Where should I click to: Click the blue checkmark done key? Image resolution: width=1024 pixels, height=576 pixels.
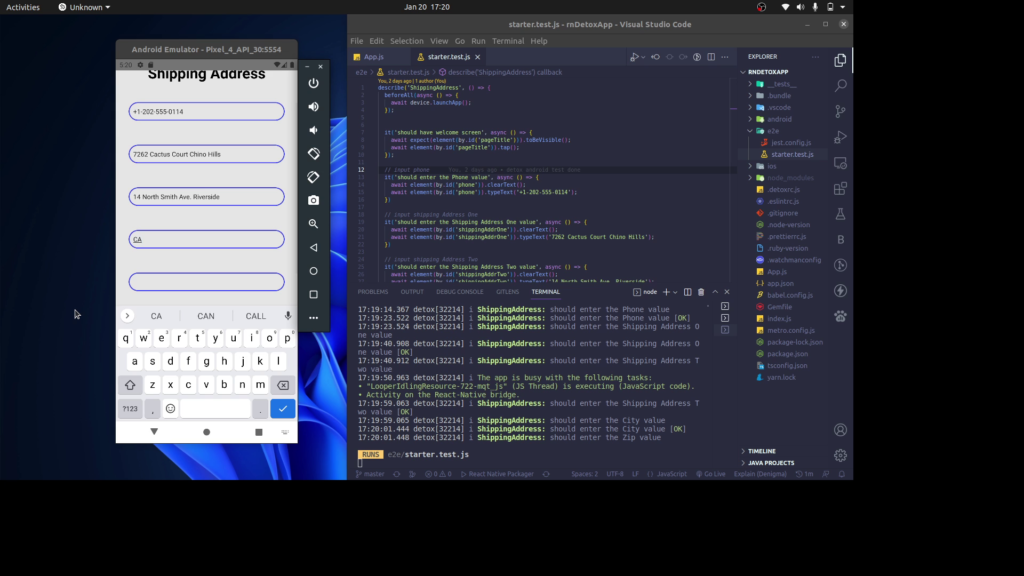coord(283,409)
